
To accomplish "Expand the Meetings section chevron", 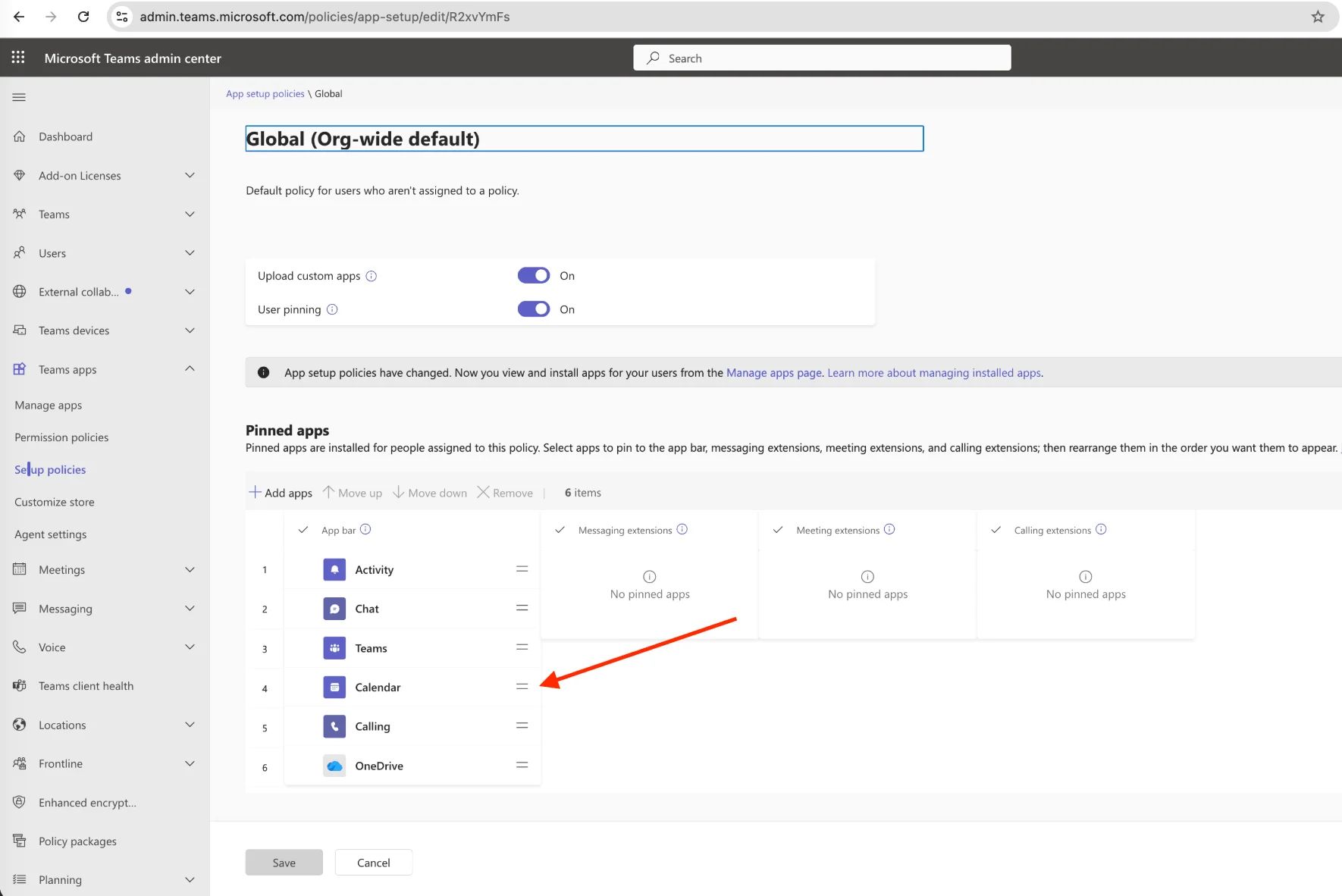I will [x=190, y=569].
